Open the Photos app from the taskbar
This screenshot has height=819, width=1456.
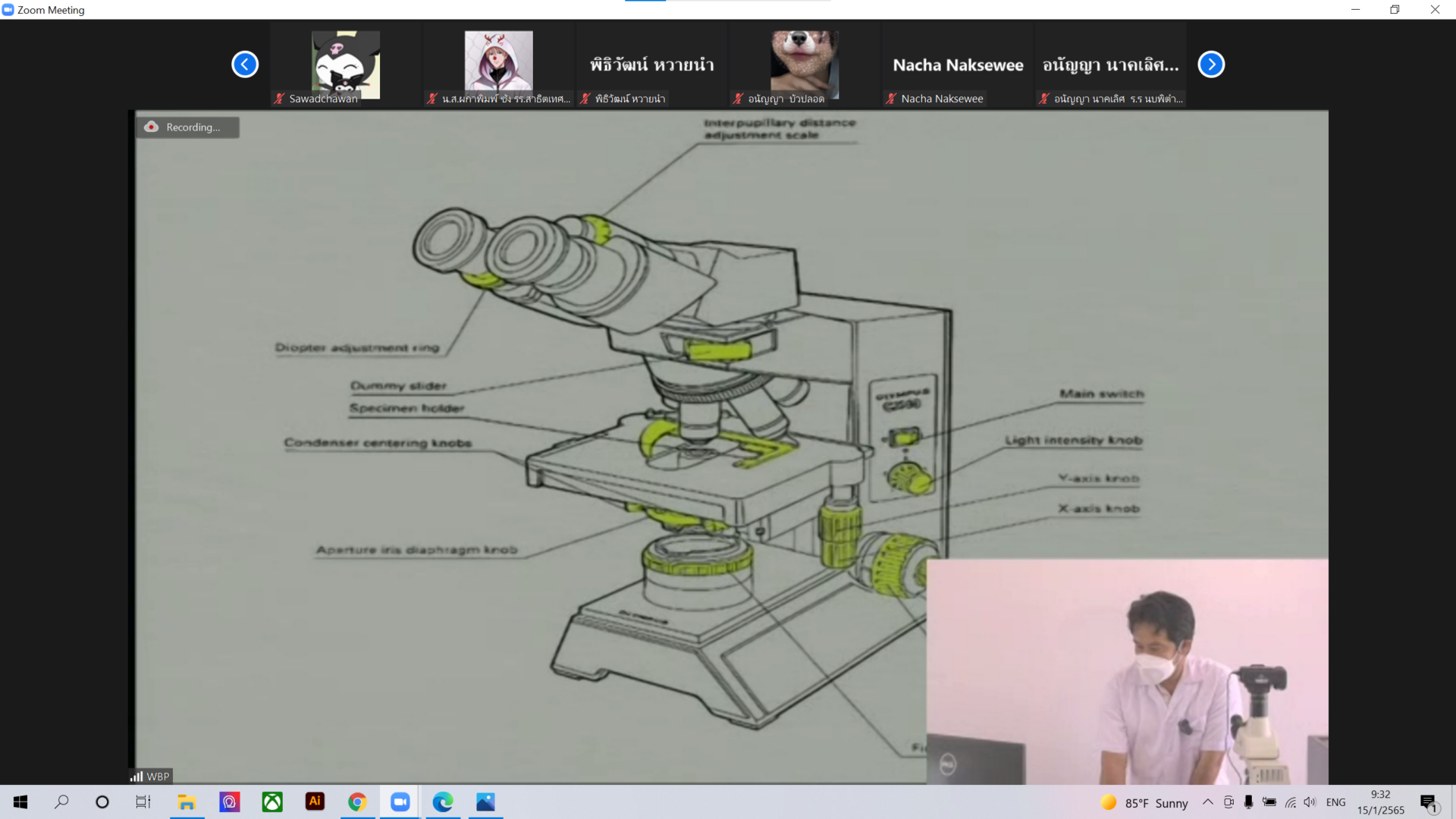485,802
